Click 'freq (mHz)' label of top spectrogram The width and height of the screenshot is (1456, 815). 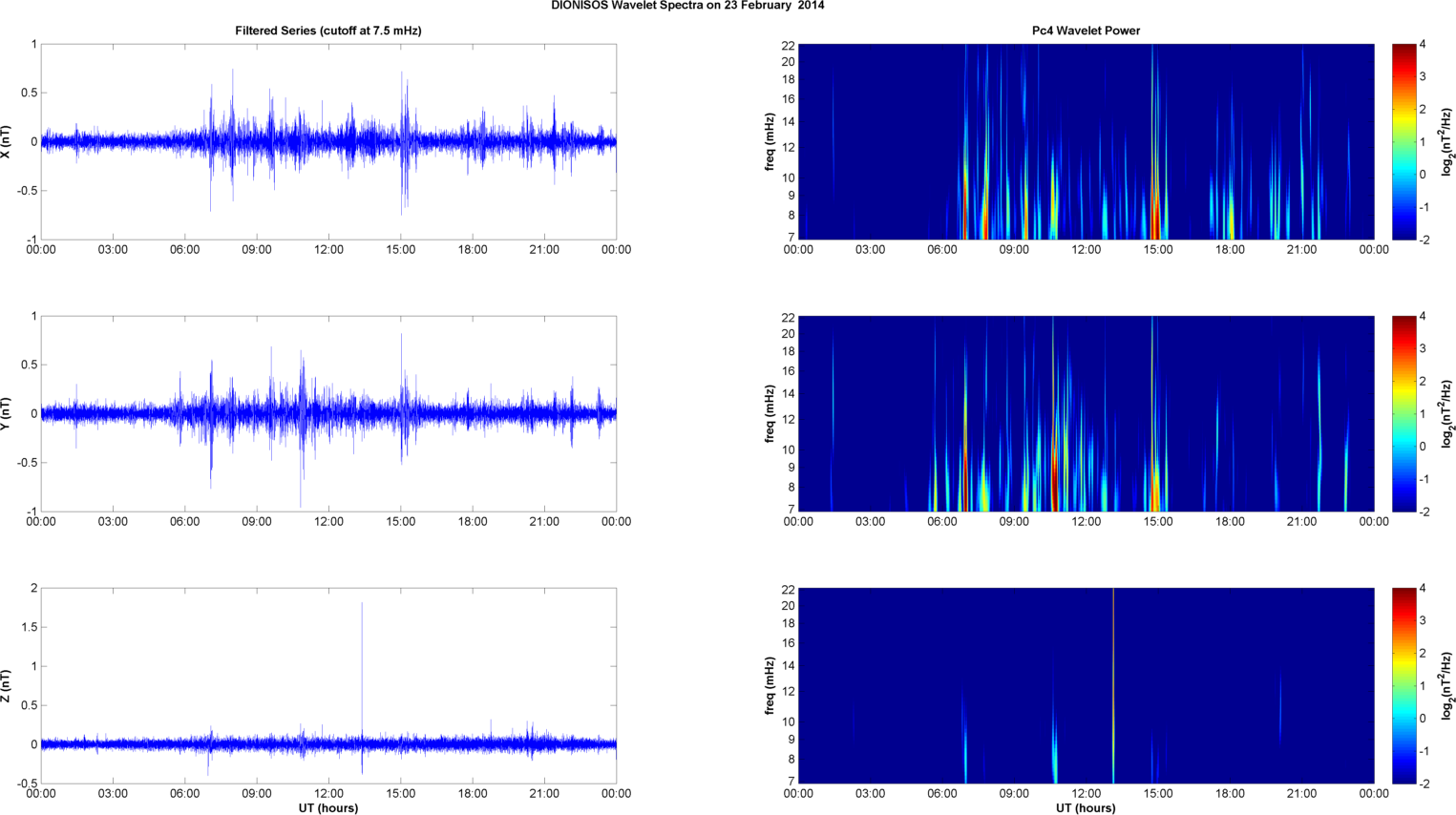770,141
